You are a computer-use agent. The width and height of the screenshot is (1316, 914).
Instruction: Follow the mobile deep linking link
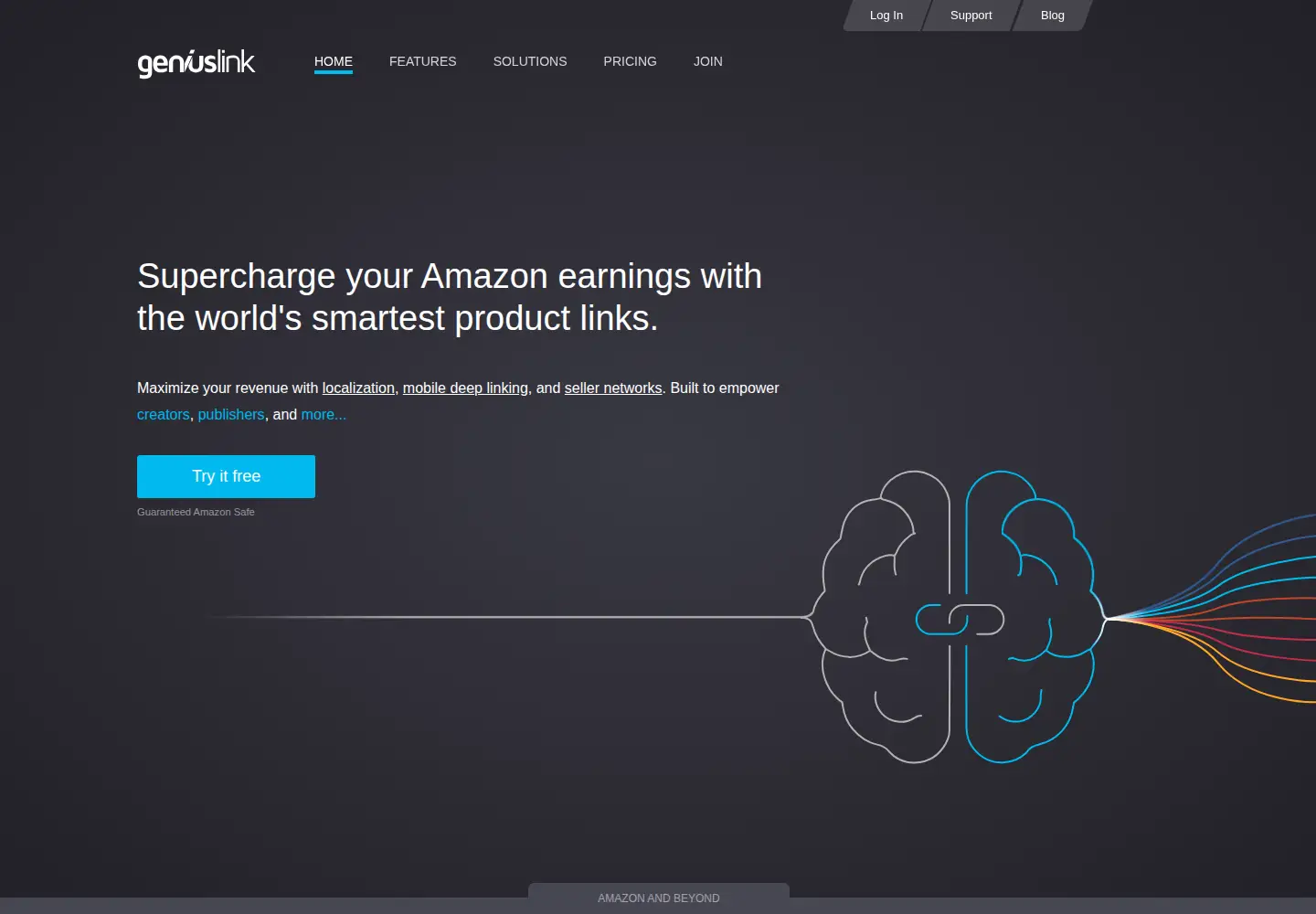click(465, 388)
